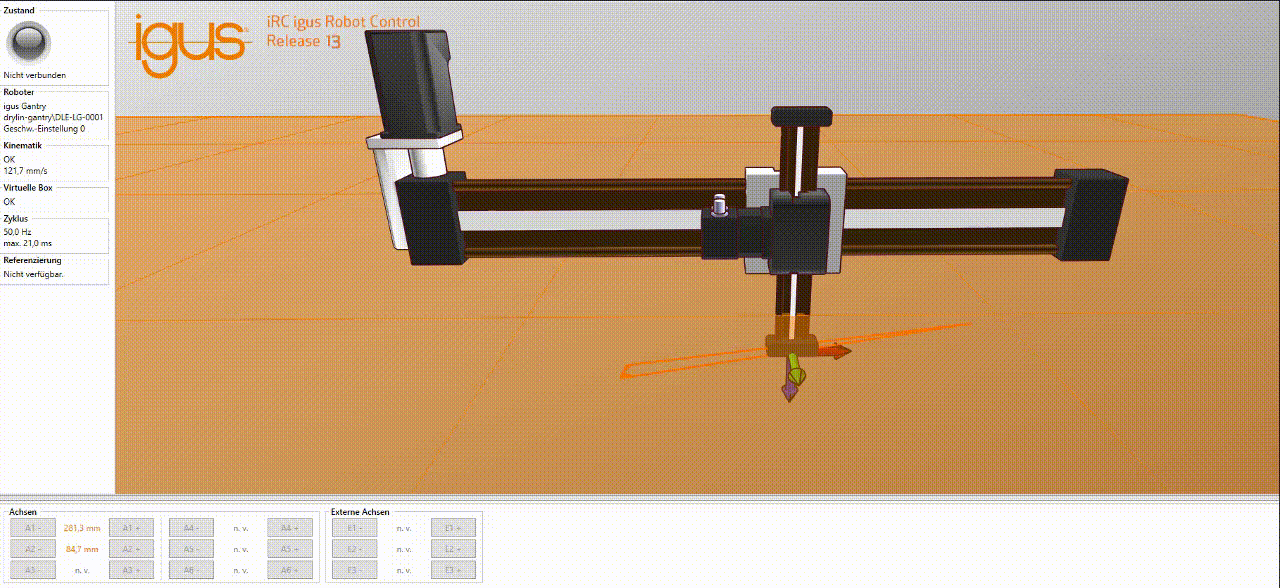Click the A4 + axis button
The width and height of the screenshot is (1280, 588).
289,528
